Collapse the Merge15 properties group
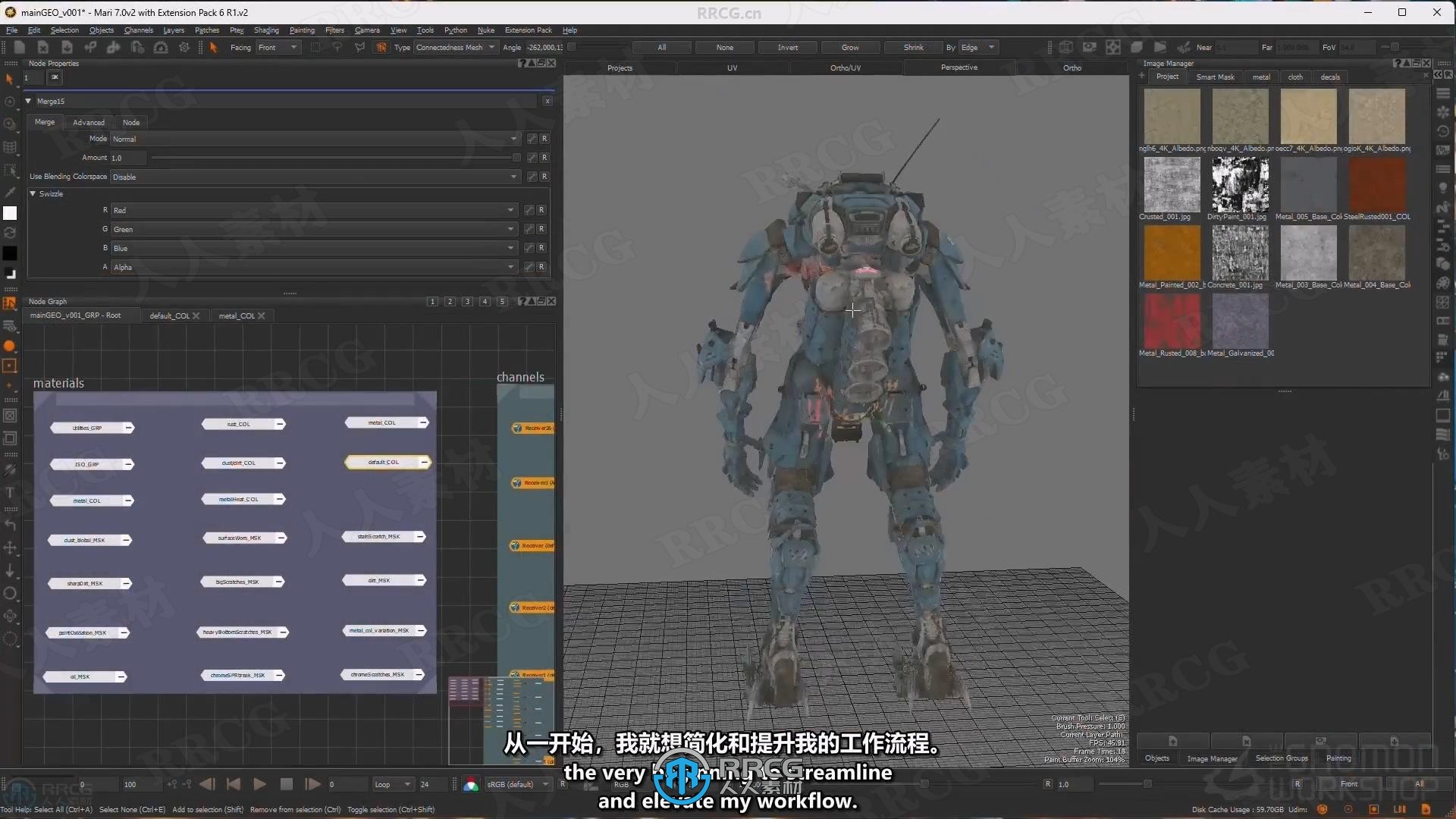 (x=28, y=101)
